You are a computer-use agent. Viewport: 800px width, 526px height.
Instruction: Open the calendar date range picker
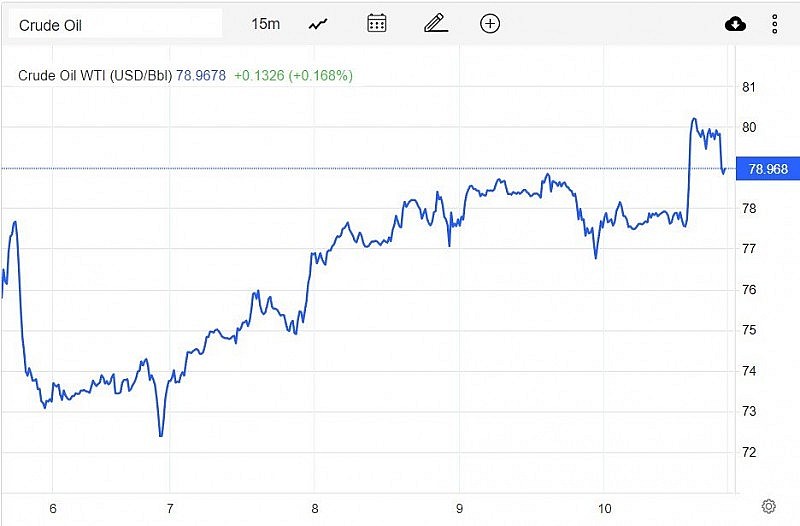(x=377, y=24)
